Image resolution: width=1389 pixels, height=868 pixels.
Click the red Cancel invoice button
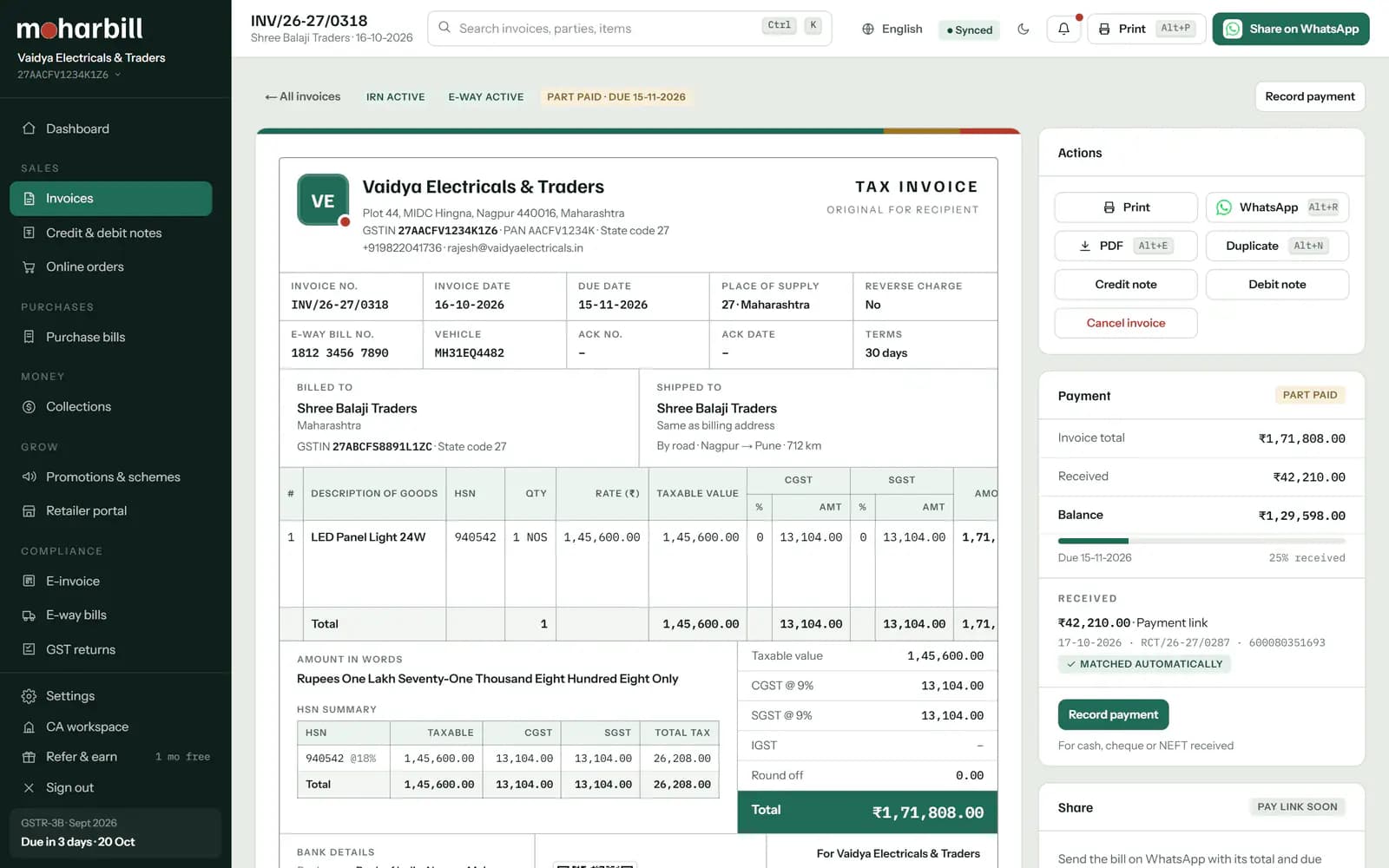(x=1126, y=323)
